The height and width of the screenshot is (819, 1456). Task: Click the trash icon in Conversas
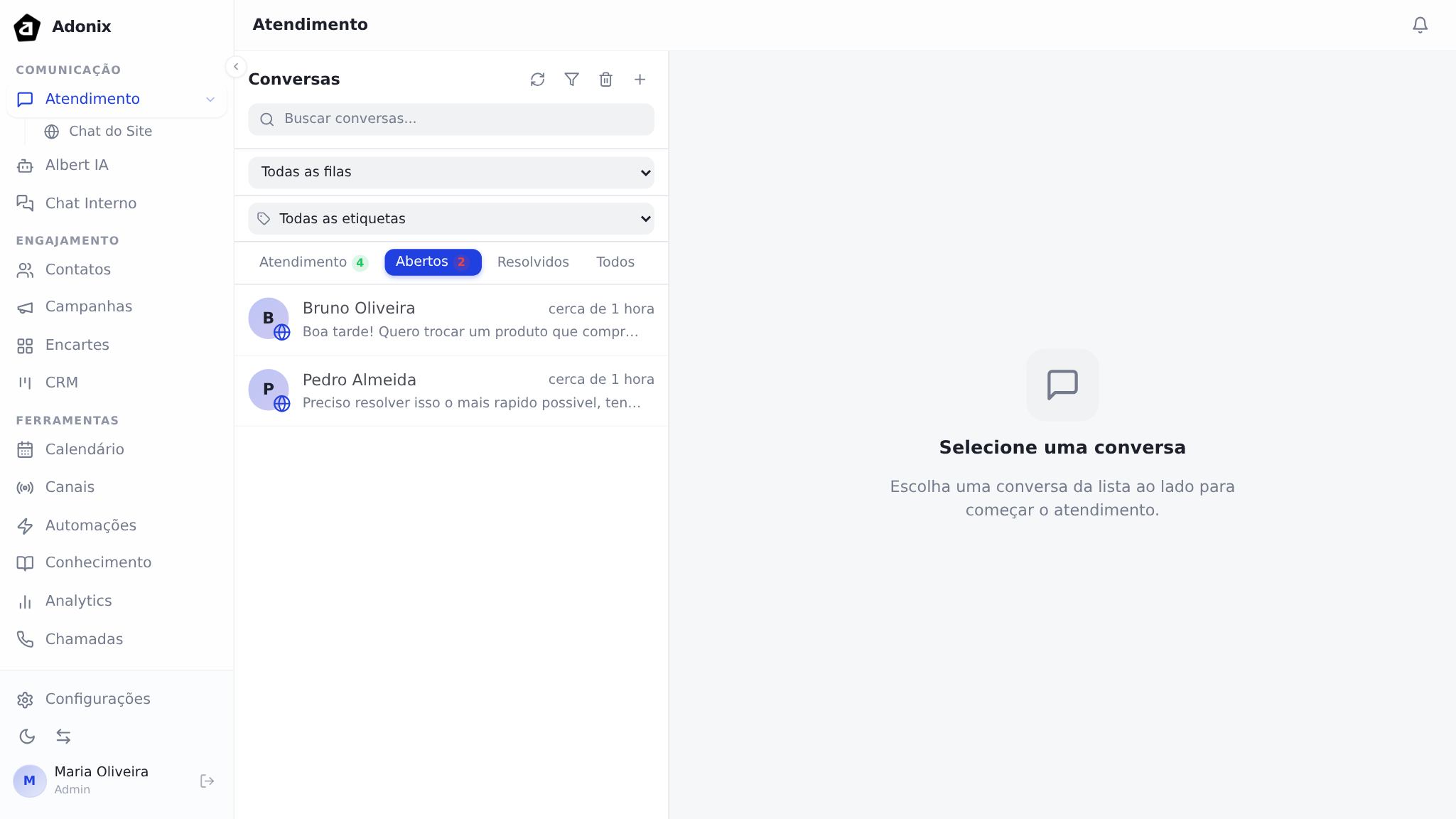coord(605,80)
